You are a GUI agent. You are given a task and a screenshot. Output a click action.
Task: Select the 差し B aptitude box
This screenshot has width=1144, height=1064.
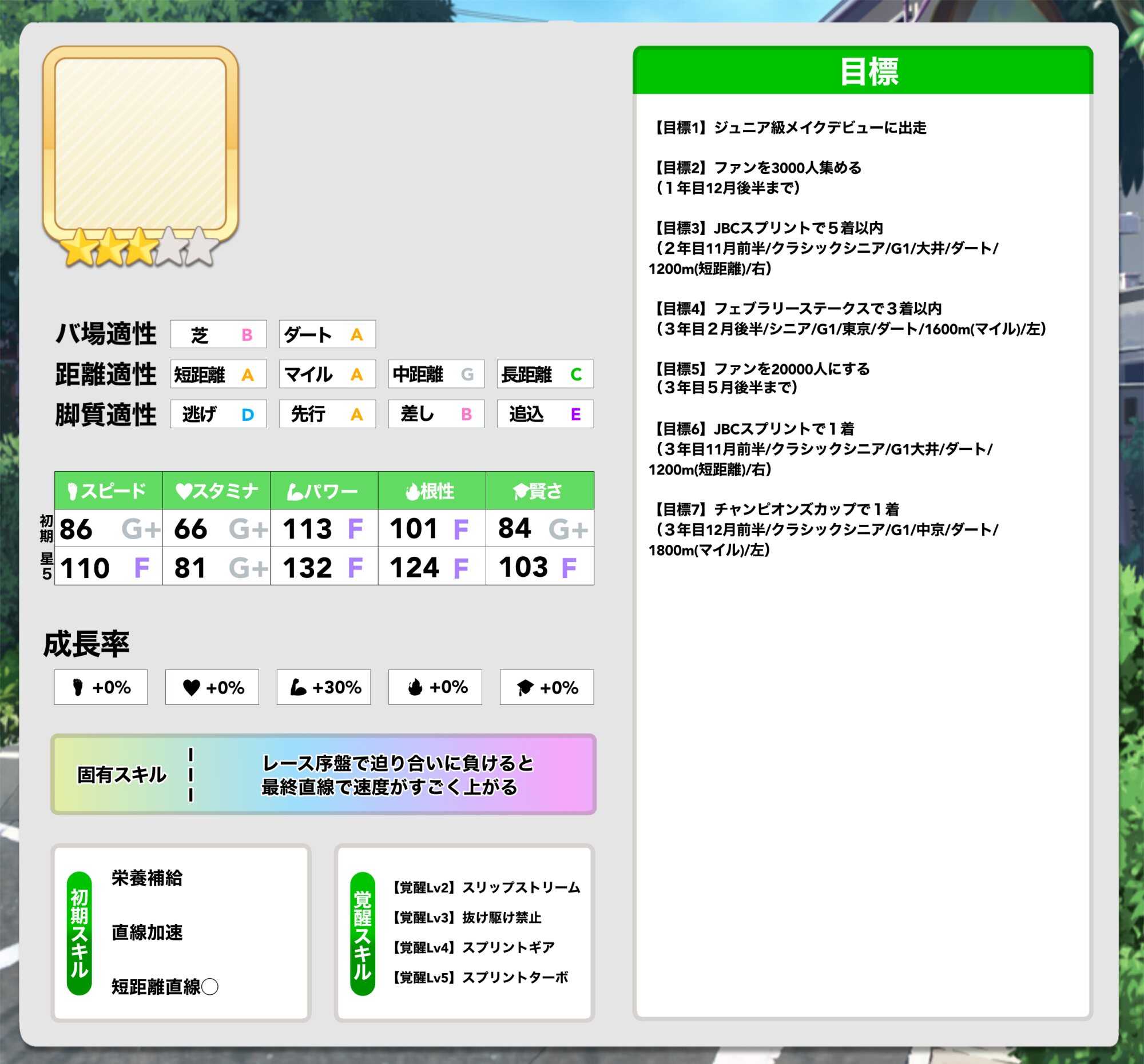pos(436,413)
